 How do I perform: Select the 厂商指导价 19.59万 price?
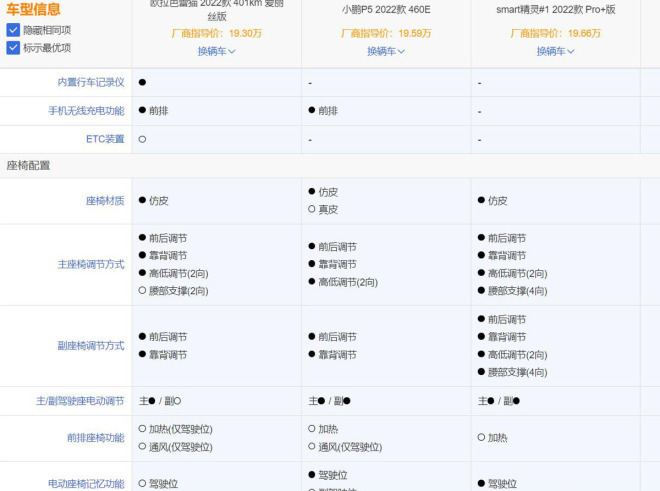click(x=386, y=33)
